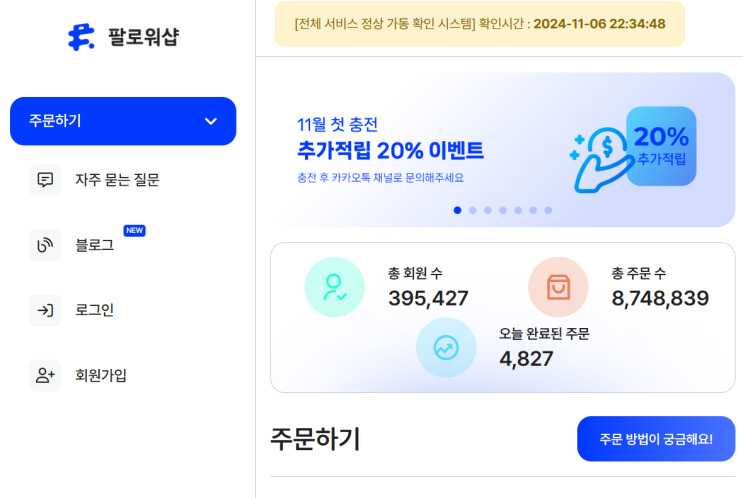Jump to the last carousel dot
This screenshot has height=498, width=743.
pyautogui.click(x=548, y=210)
